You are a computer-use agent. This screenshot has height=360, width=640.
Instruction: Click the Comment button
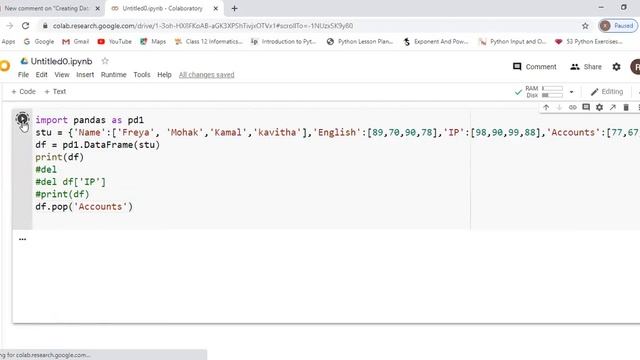point(535,67)
